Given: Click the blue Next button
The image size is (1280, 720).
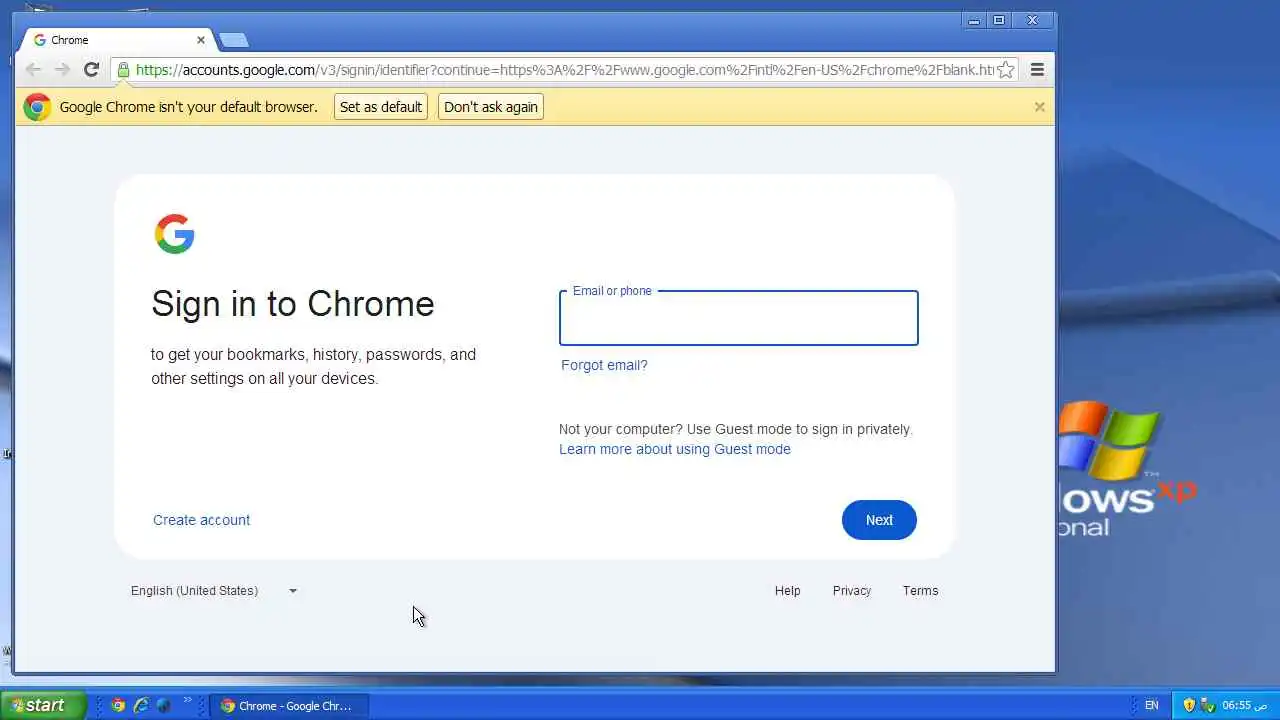Looking at the screenshot, I should click(879, 520).
